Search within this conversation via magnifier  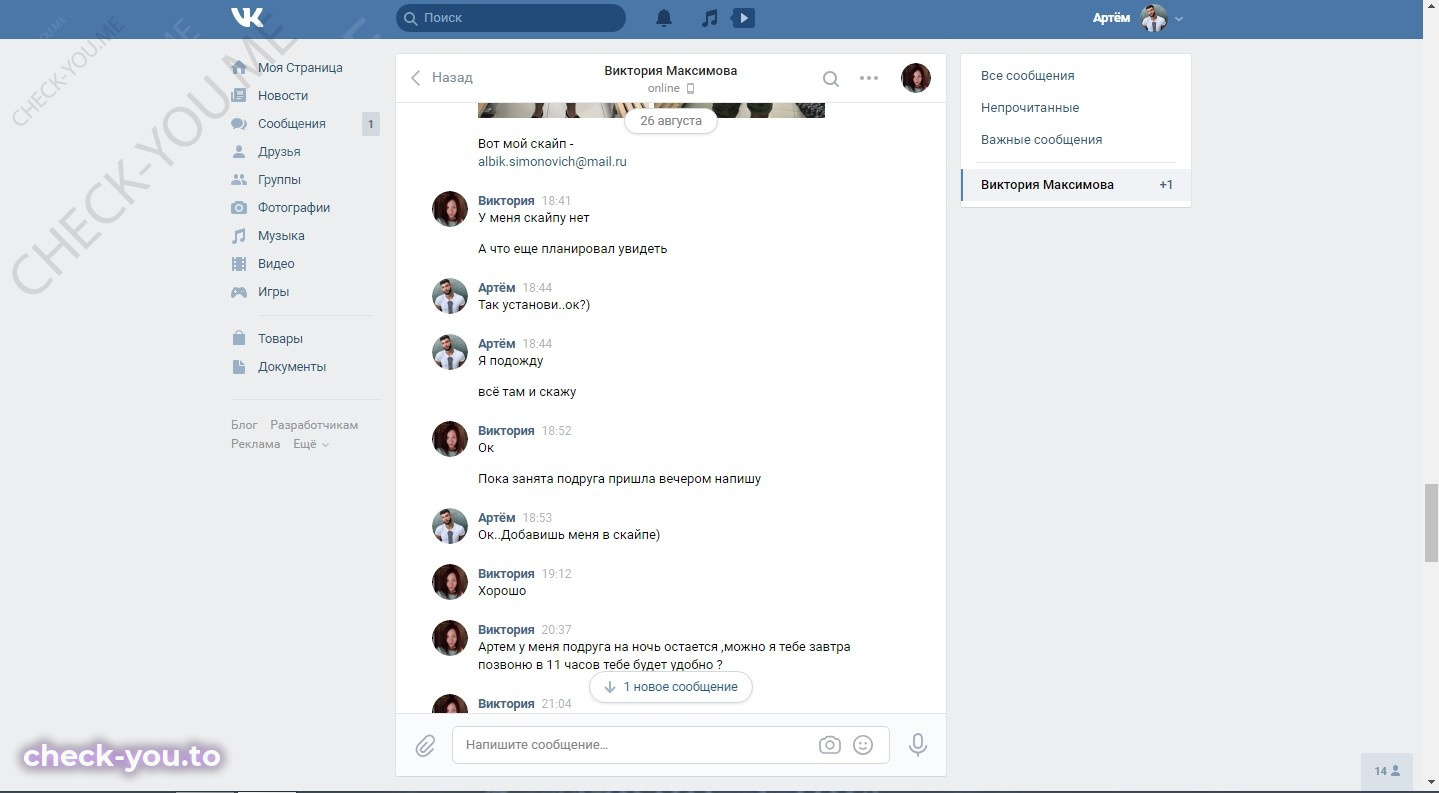(x=830, y=78)
